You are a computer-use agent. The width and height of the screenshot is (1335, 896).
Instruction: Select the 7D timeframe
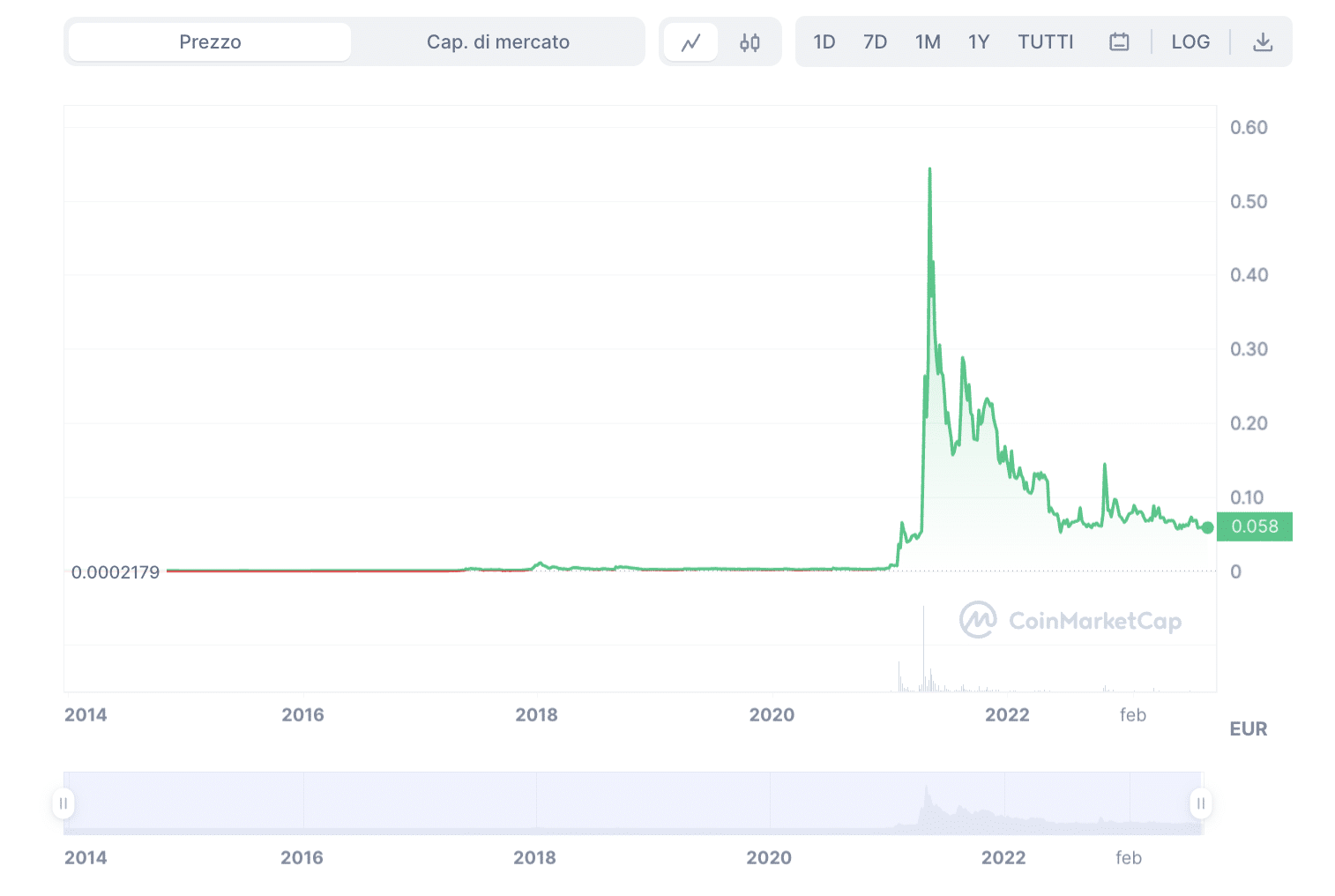[875, 41]
